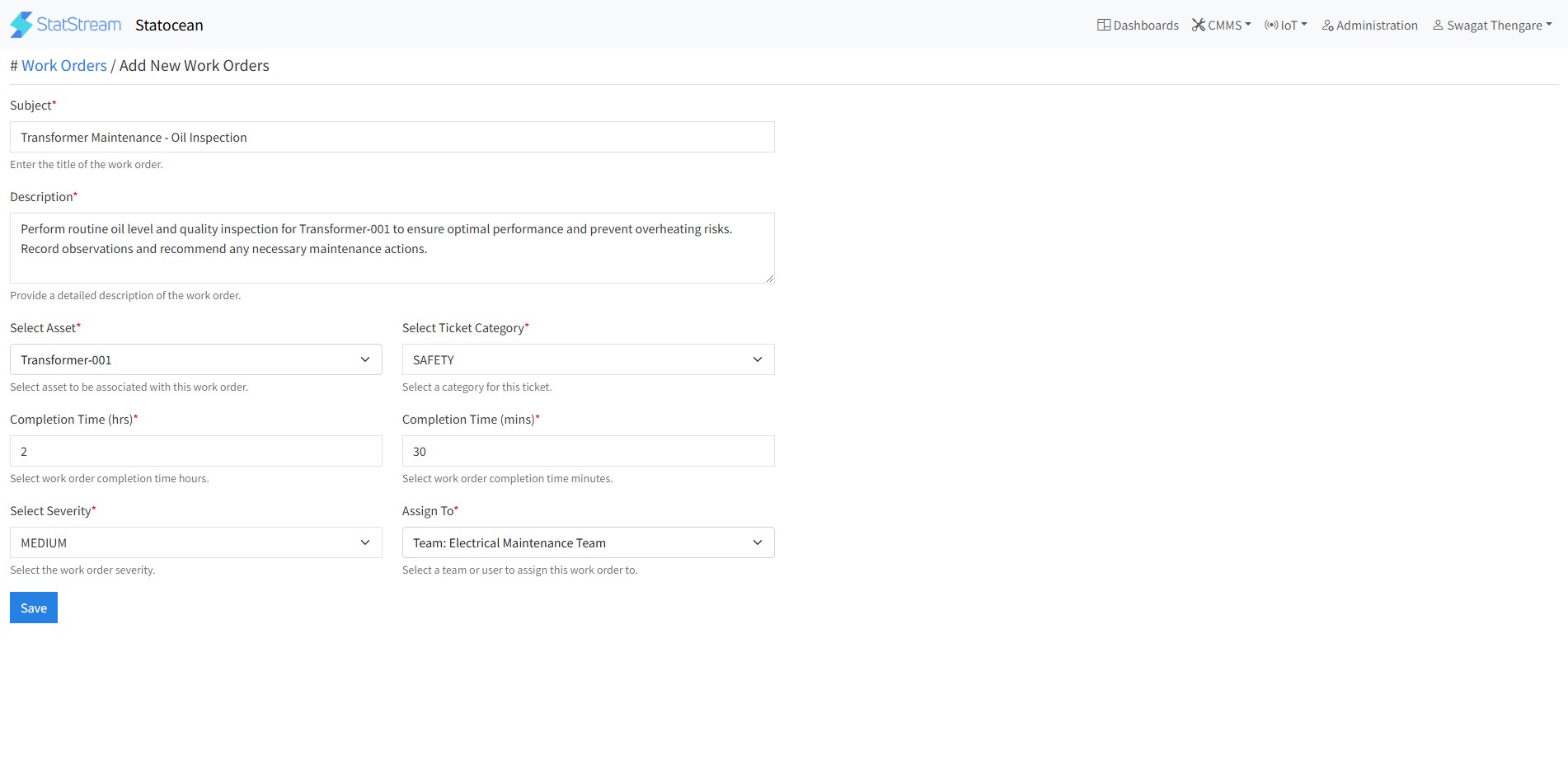Expand the IoT dropdown menu
The image size is (1568, 779).
[1291, 25]
